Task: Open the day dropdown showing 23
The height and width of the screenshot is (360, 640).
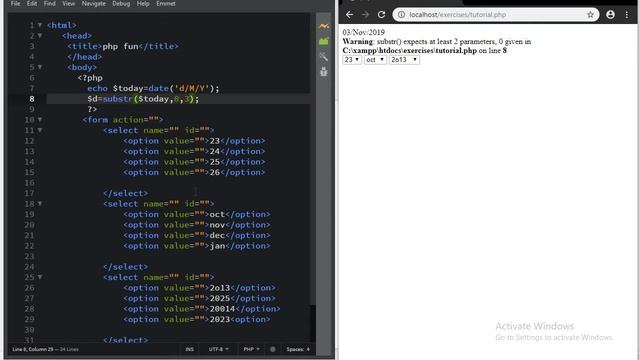Action: [x=352, y=60]
